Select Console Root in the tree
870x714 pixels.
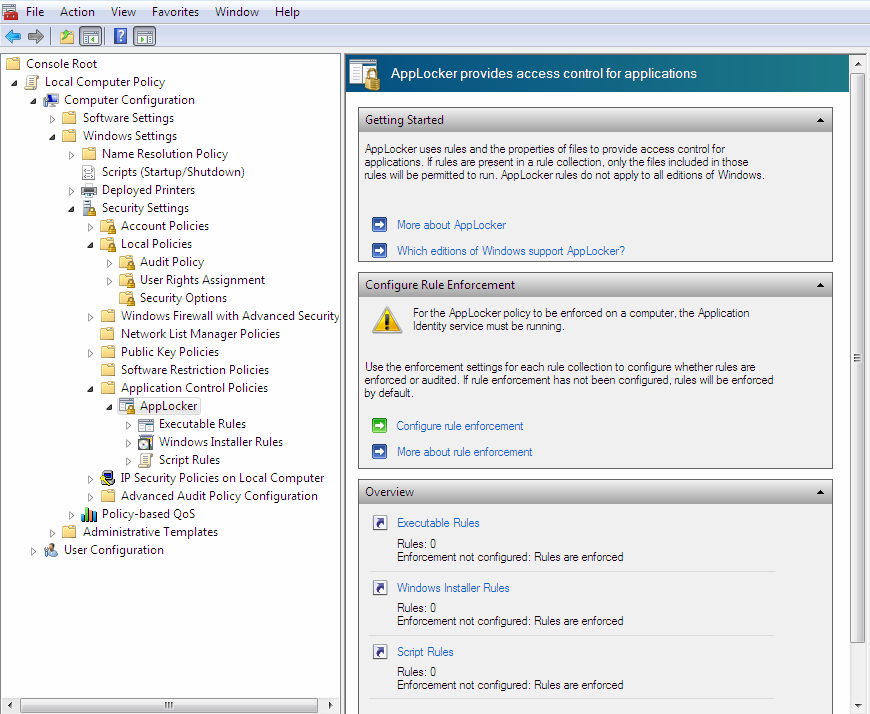click(x=62, y=64)
